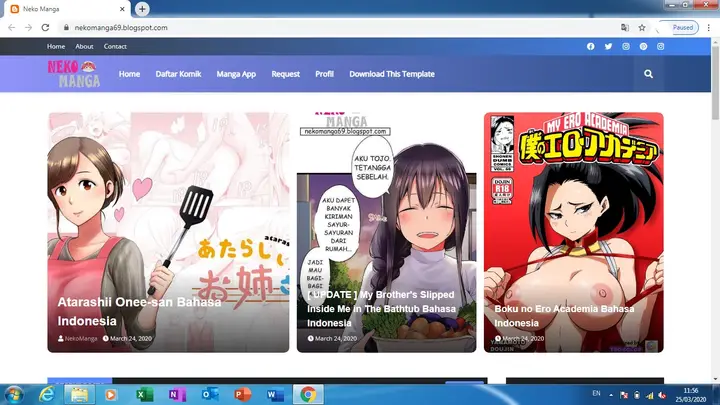Launch Outlook from the taskbar
720x405 pixels.
point(210,394)
